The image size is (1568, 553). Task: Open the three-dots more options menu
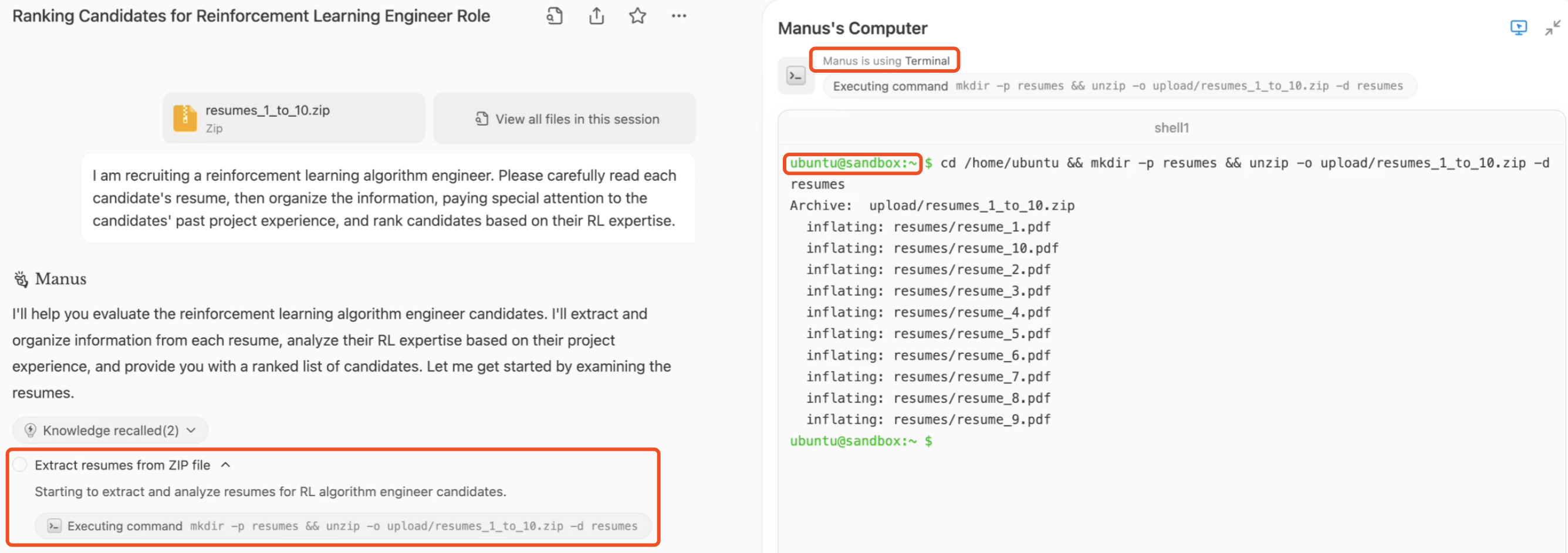coord(679,16)
